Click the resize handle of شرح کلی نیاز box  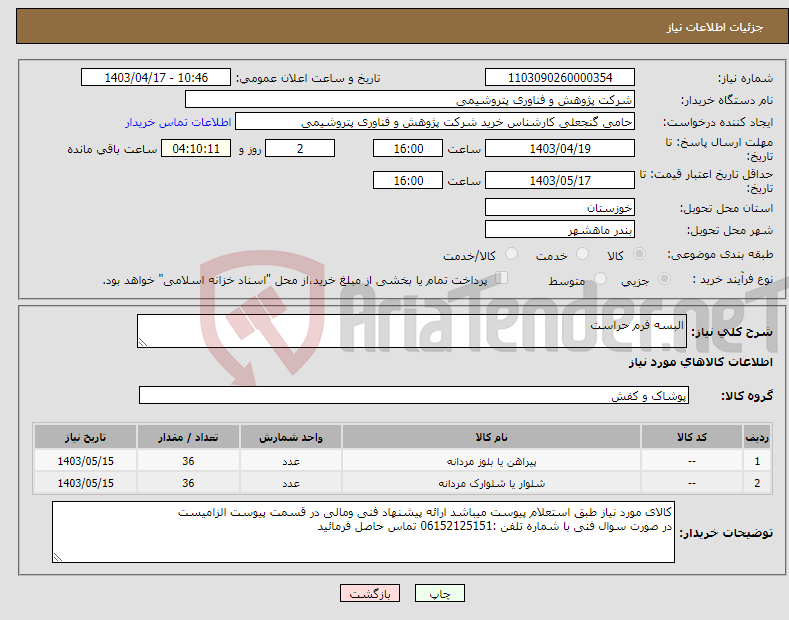143,343
